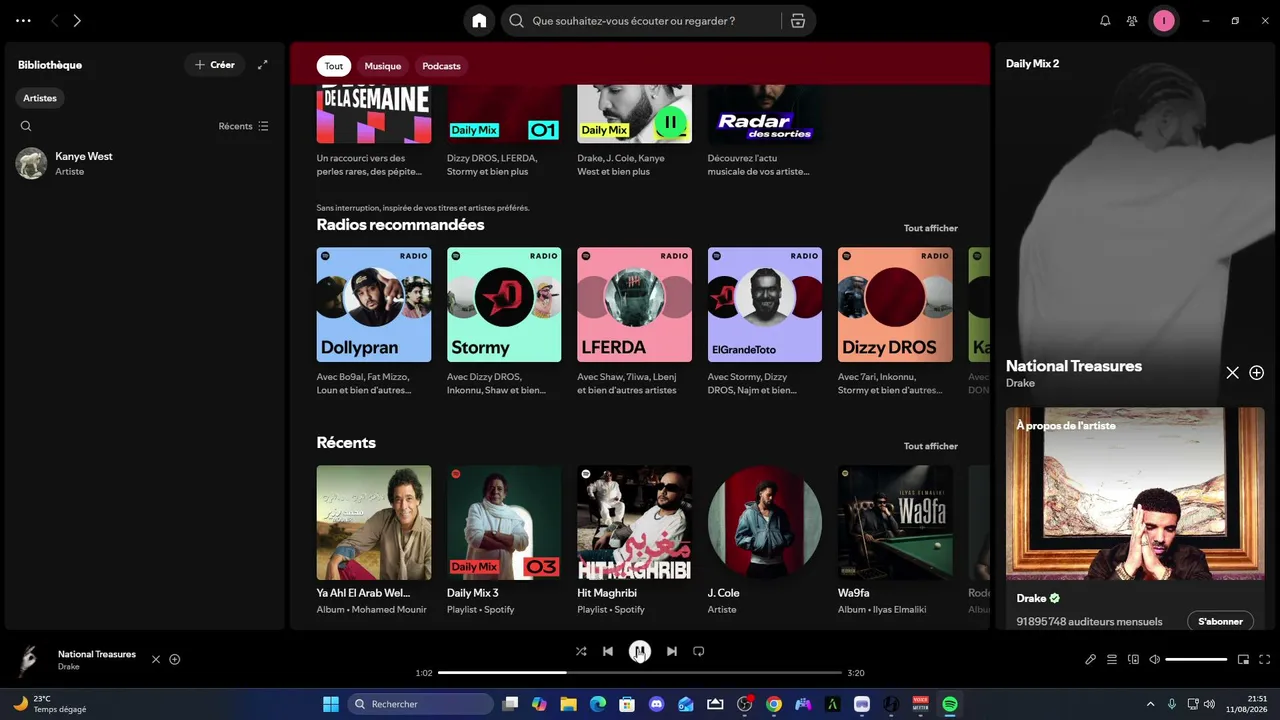Open Kanye West in the library
Viewport: 1280px width, 720px height.
coord(144,163)
